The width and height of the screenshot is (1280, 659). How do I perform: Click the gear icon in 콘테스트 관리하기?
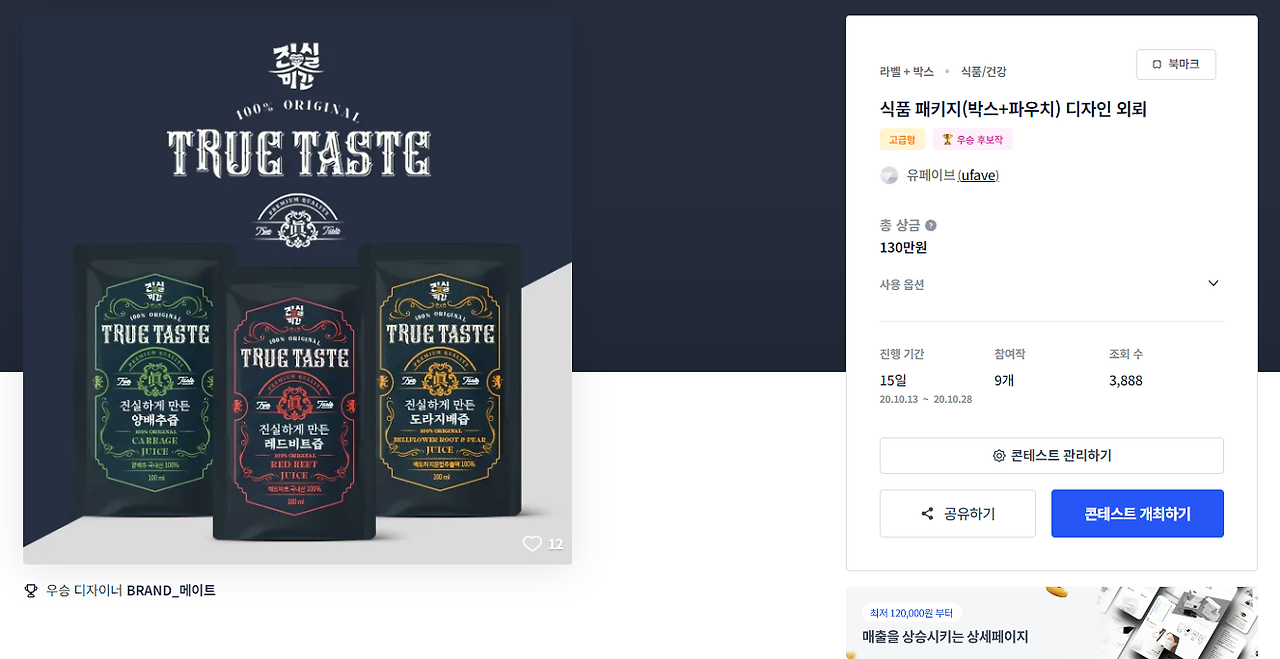999,455
